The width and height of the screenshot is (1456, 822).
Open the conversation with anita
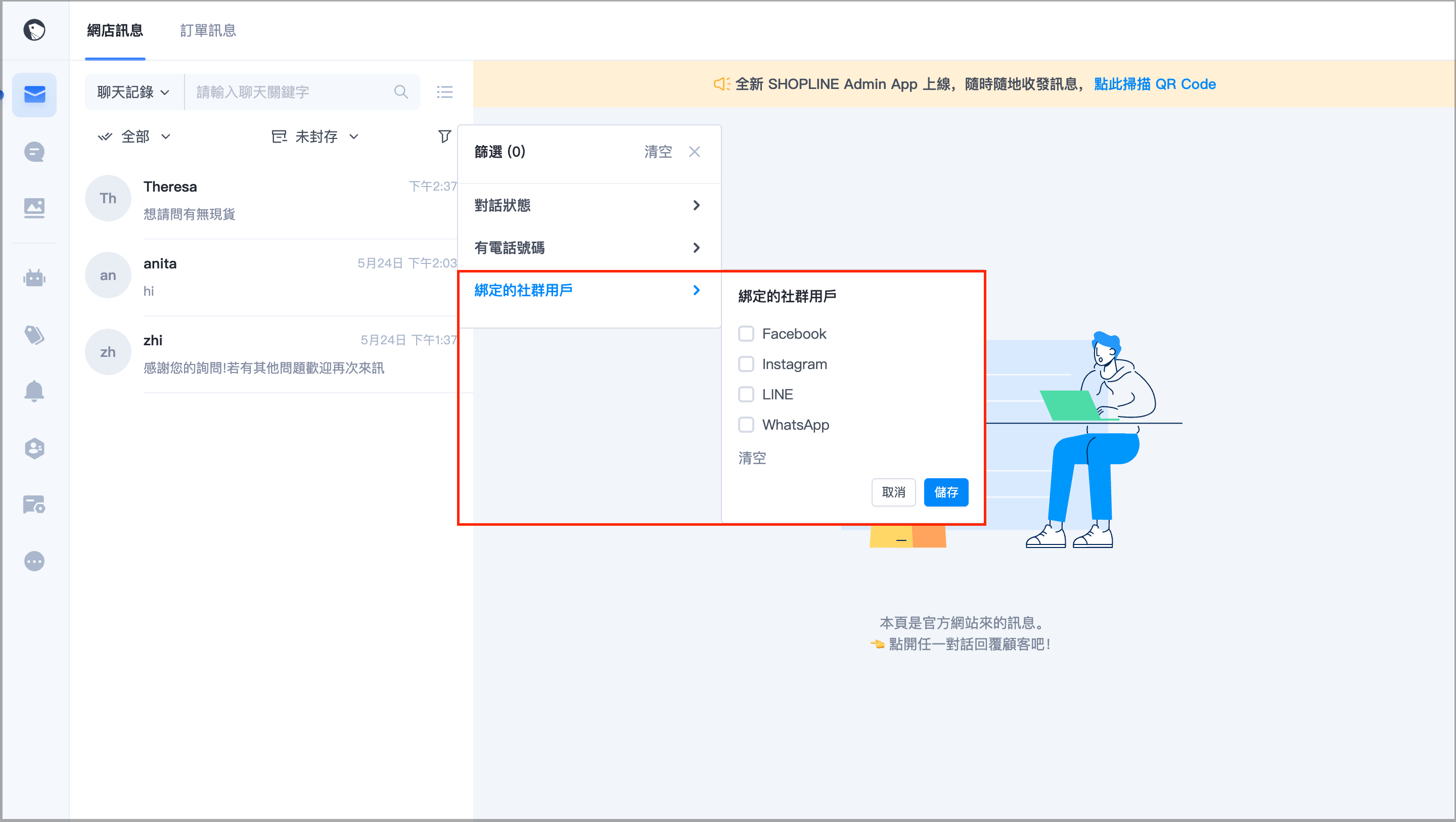pyautogui.click(x=271, y=276)
